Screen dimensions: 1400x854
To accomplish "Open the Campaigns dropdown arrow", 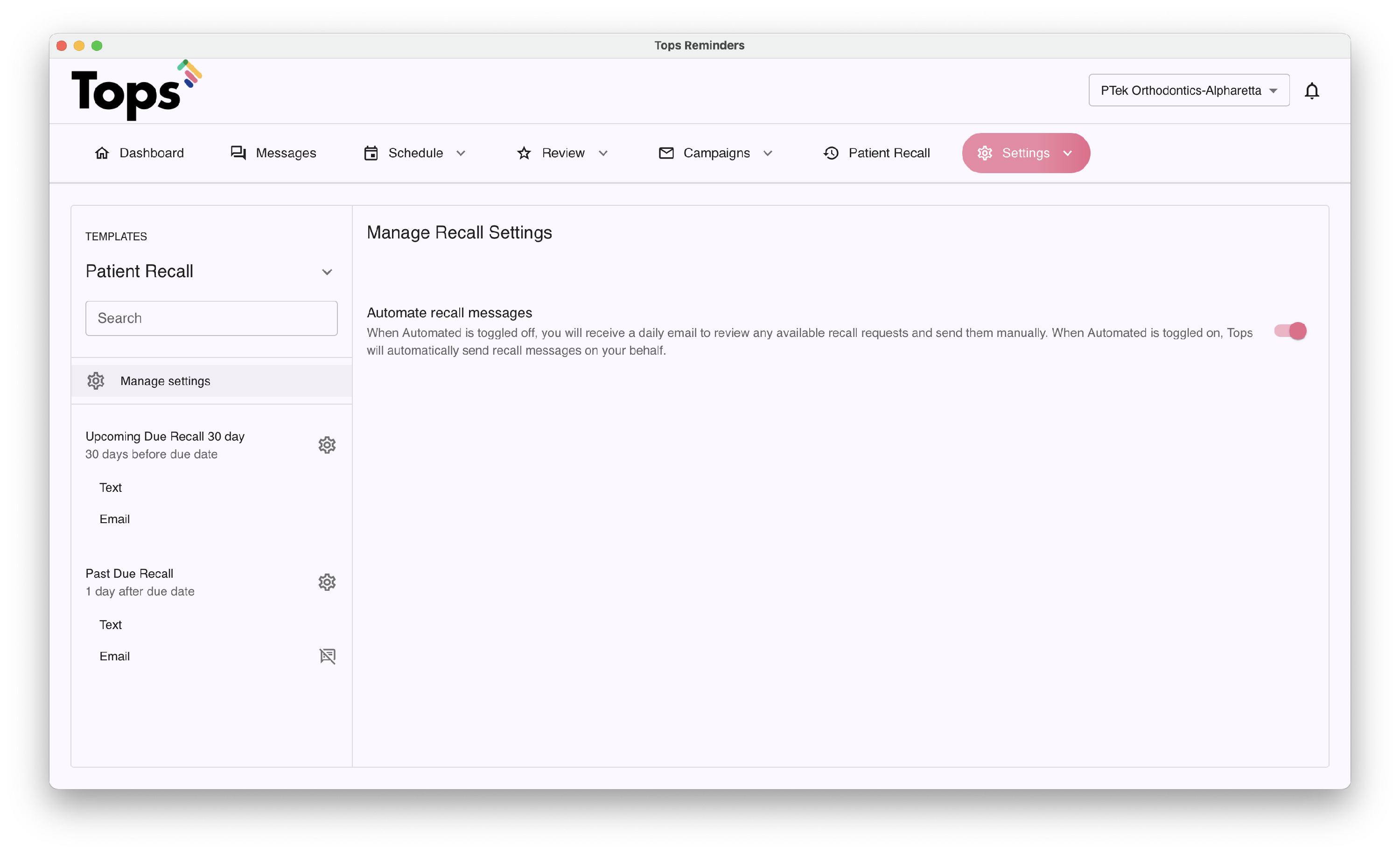I will coord(768,154).
